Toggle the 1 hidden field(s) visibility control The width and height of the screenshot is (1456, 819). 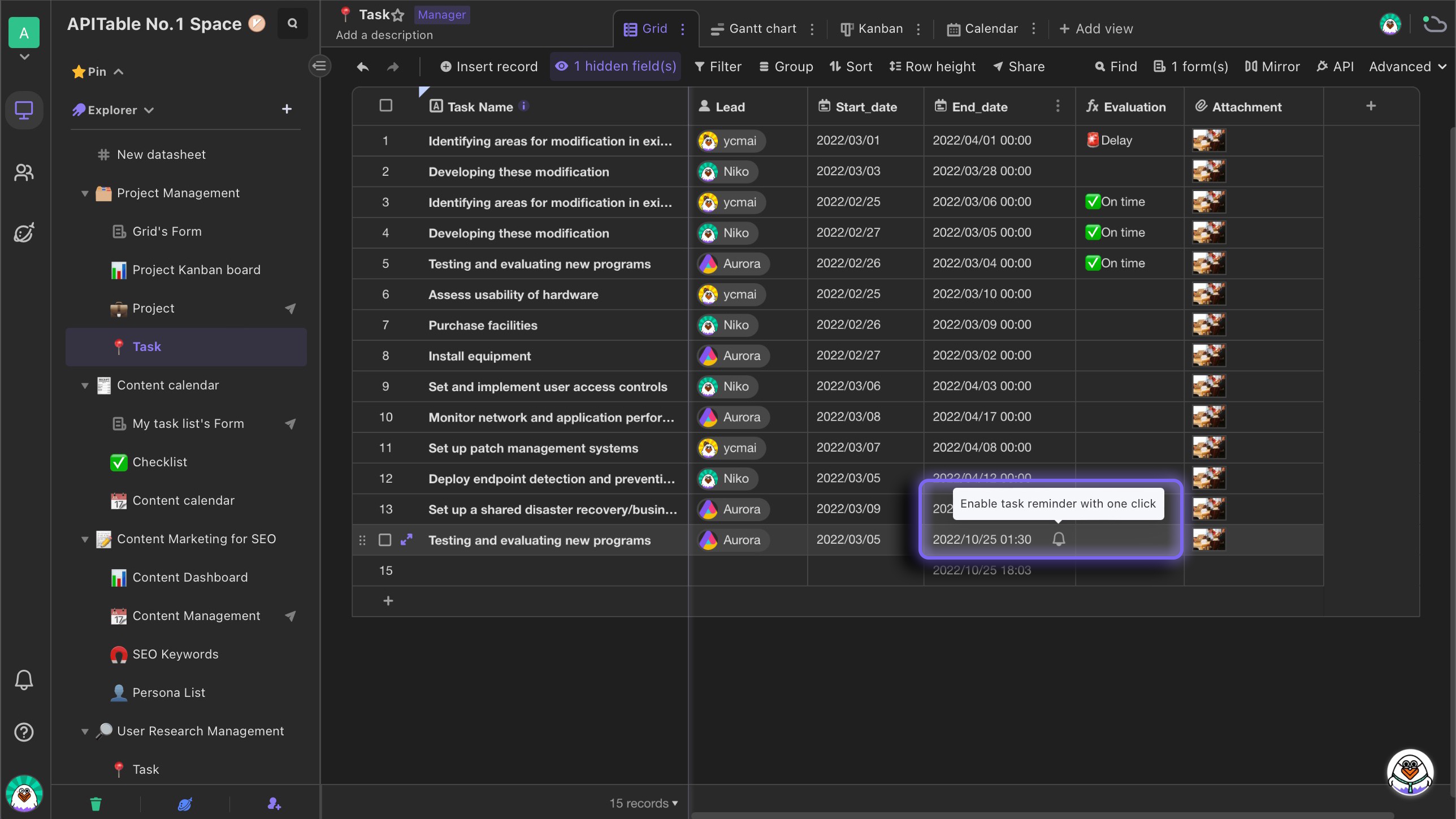[616, 67]
